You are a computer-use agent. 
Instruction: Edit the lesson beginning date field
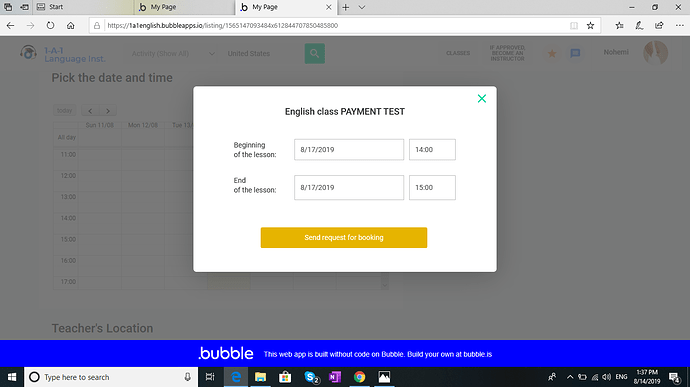(x=349, y=150)
